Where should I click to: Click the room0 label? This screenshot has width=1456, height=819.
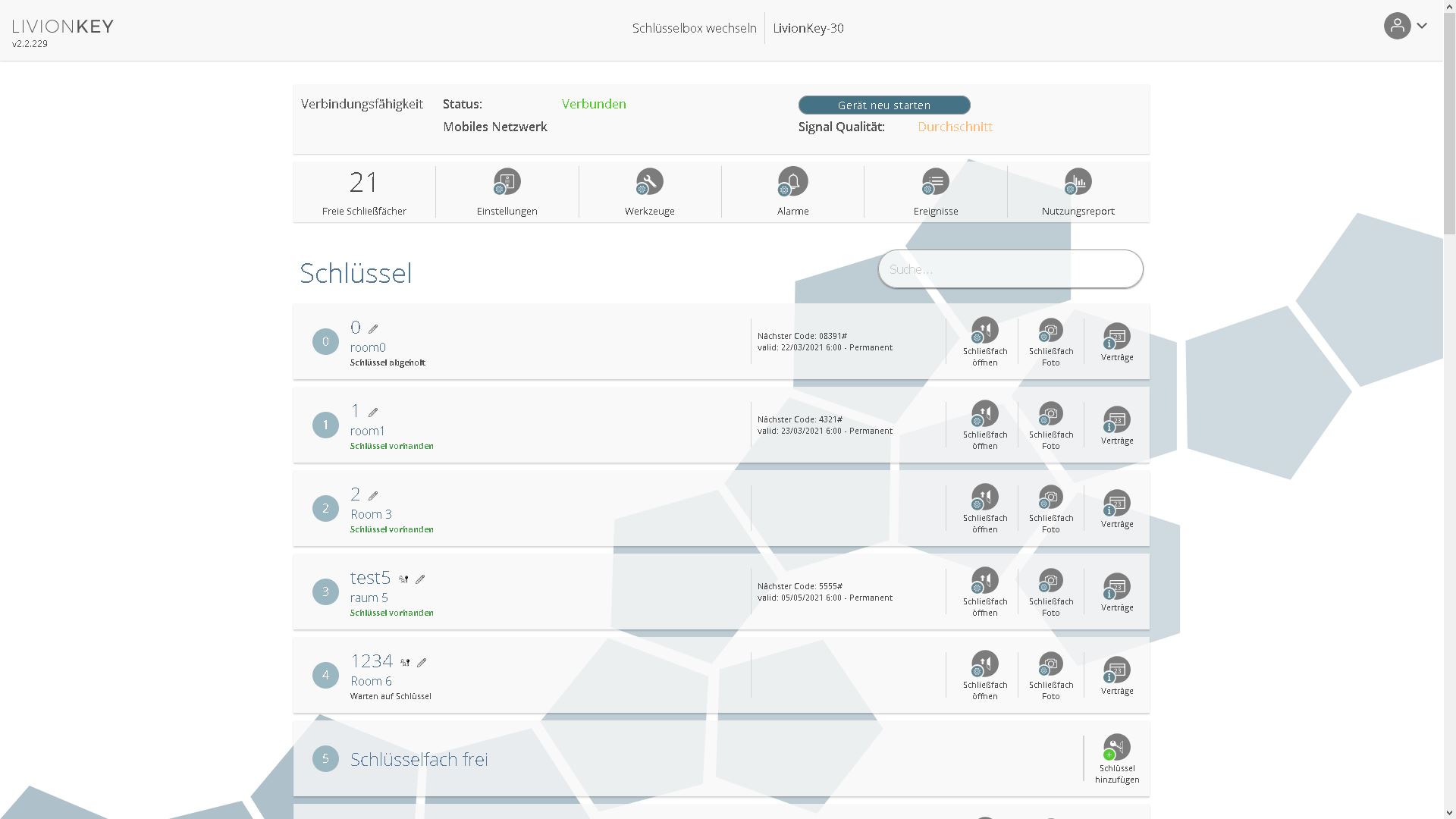368,347
